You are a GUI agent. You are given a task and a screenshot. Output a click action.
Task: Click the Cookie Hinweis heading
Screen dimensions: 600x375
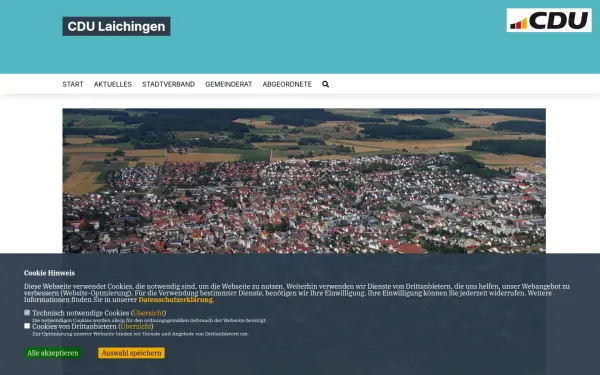[49, 273]
